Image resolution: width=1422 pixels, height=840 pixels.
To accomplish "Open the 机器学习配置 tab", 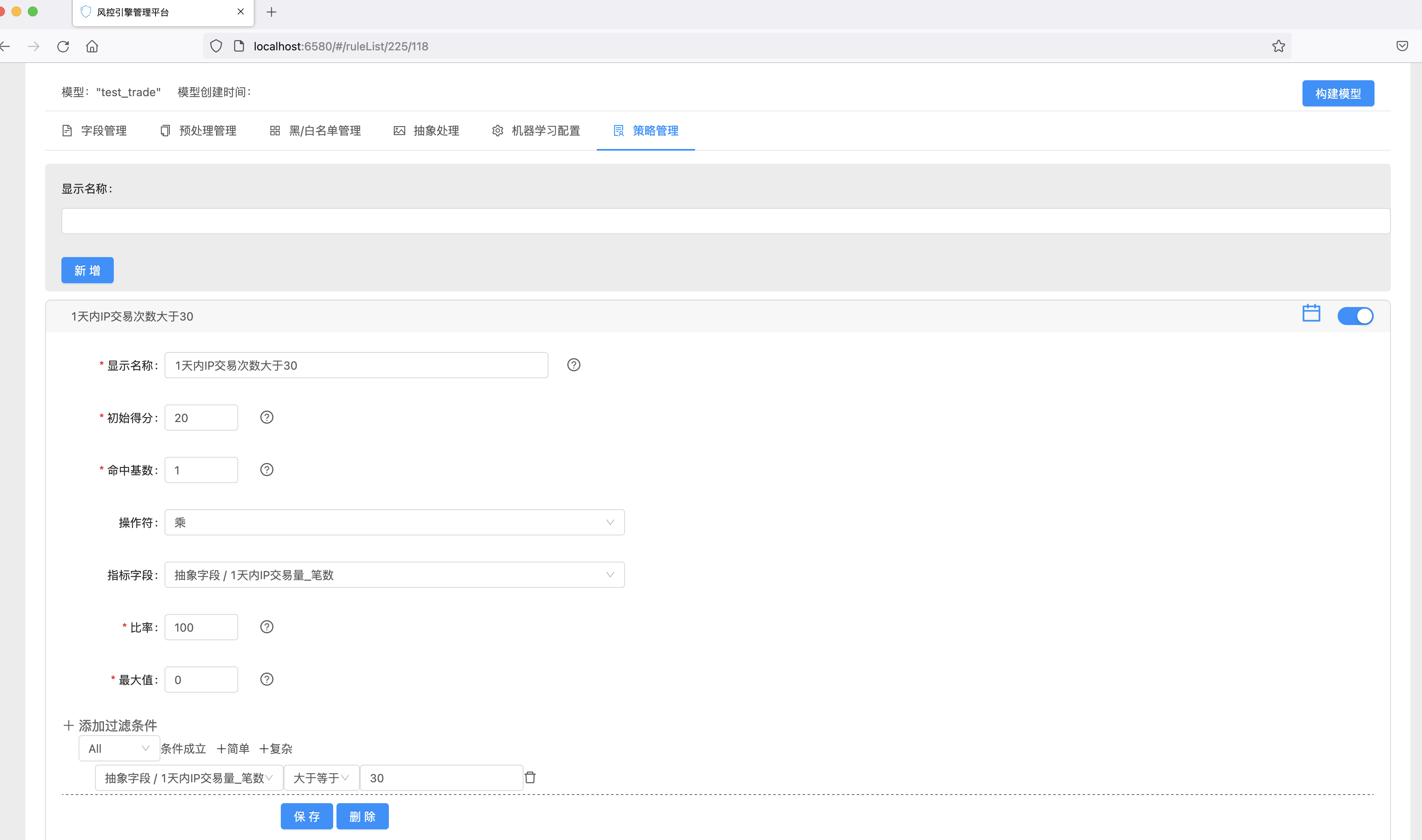I will 536,131.
